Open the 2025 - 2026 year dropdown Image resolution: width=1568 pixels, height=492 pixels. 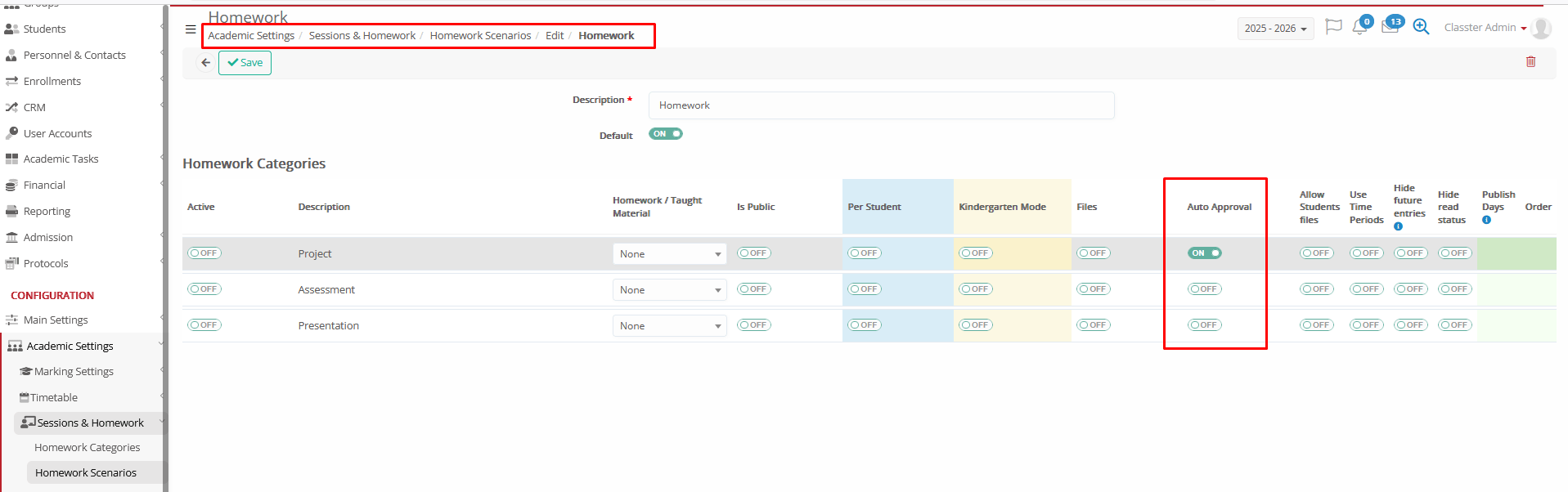pos(1275,29)
